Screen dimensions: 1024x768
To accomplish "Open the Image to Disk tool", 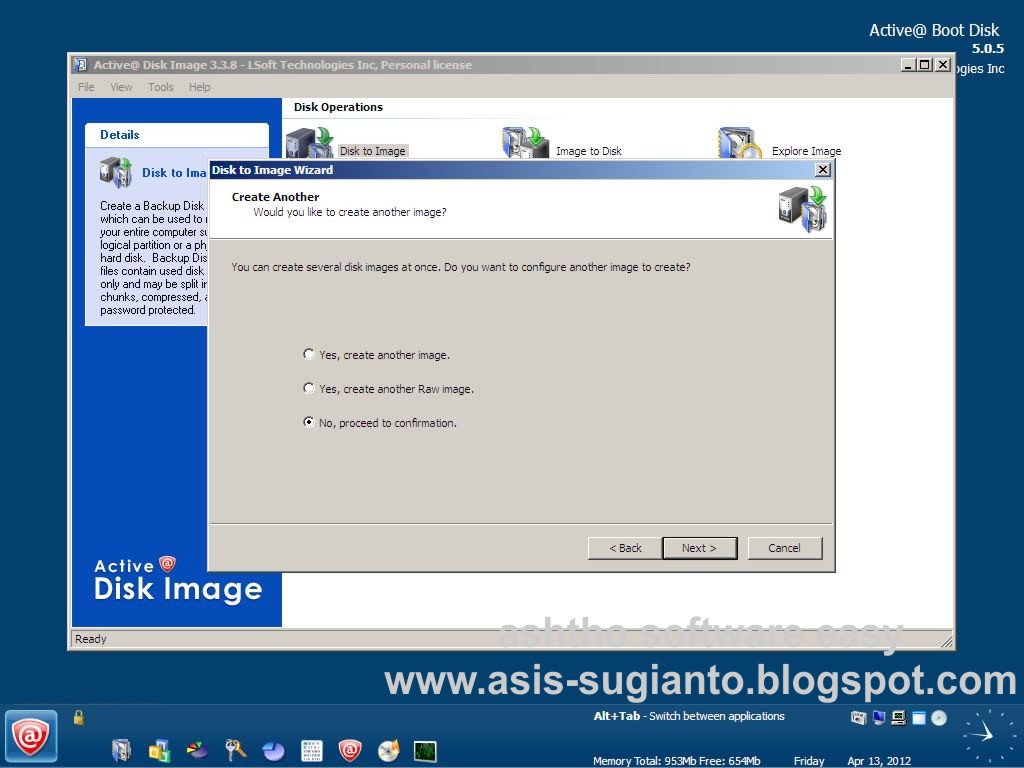I will pyautogui.click(x=525, y=140).
